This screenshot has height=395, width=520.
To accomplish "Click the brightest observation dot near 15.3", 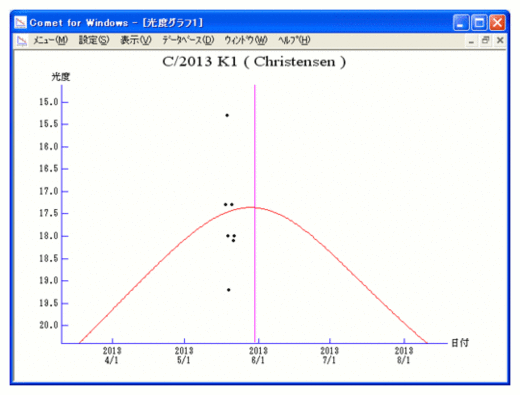I will point(227,115).
